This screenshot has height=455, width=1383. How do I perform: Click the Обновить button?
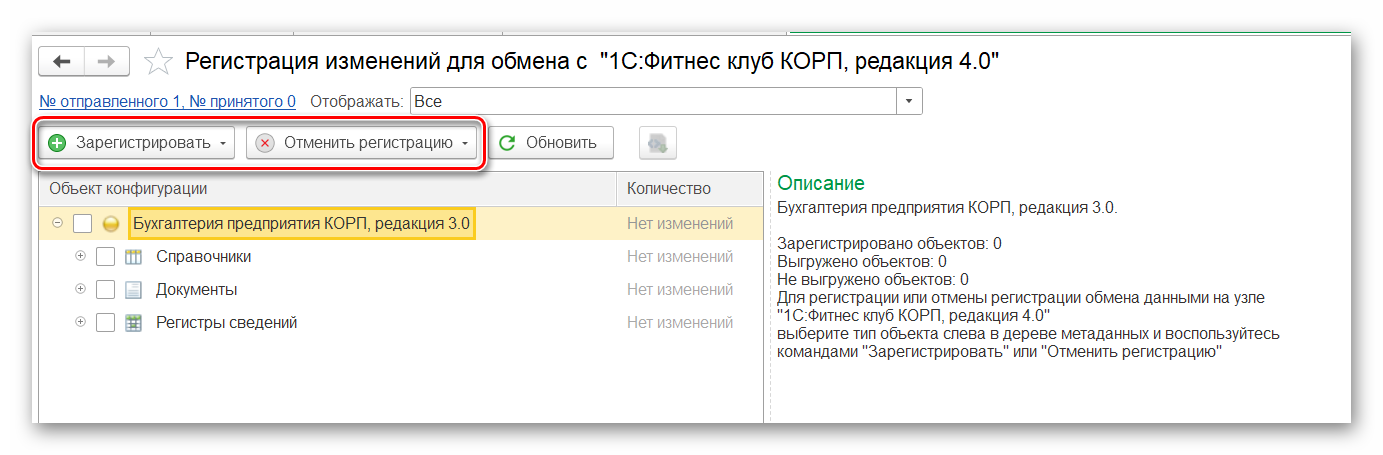coord(550,143)
